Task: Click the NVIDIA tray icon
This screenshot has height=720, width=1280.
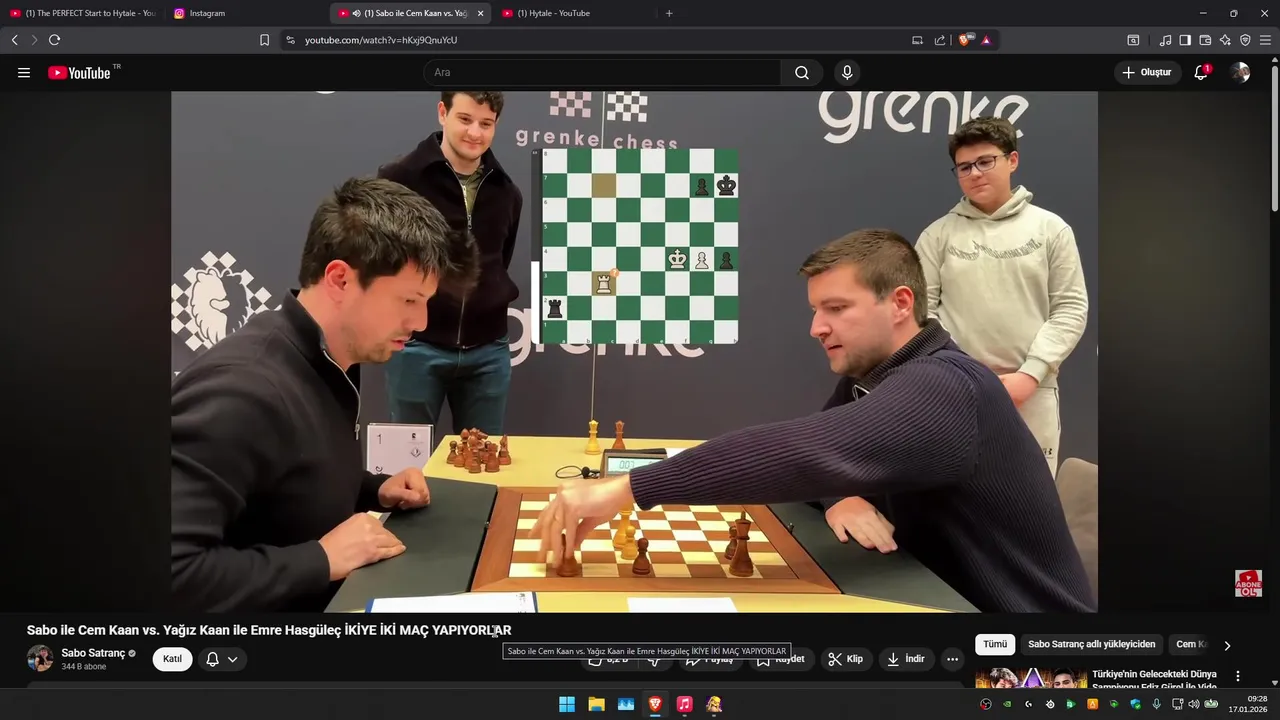Action: click(x=1007, y=704)
